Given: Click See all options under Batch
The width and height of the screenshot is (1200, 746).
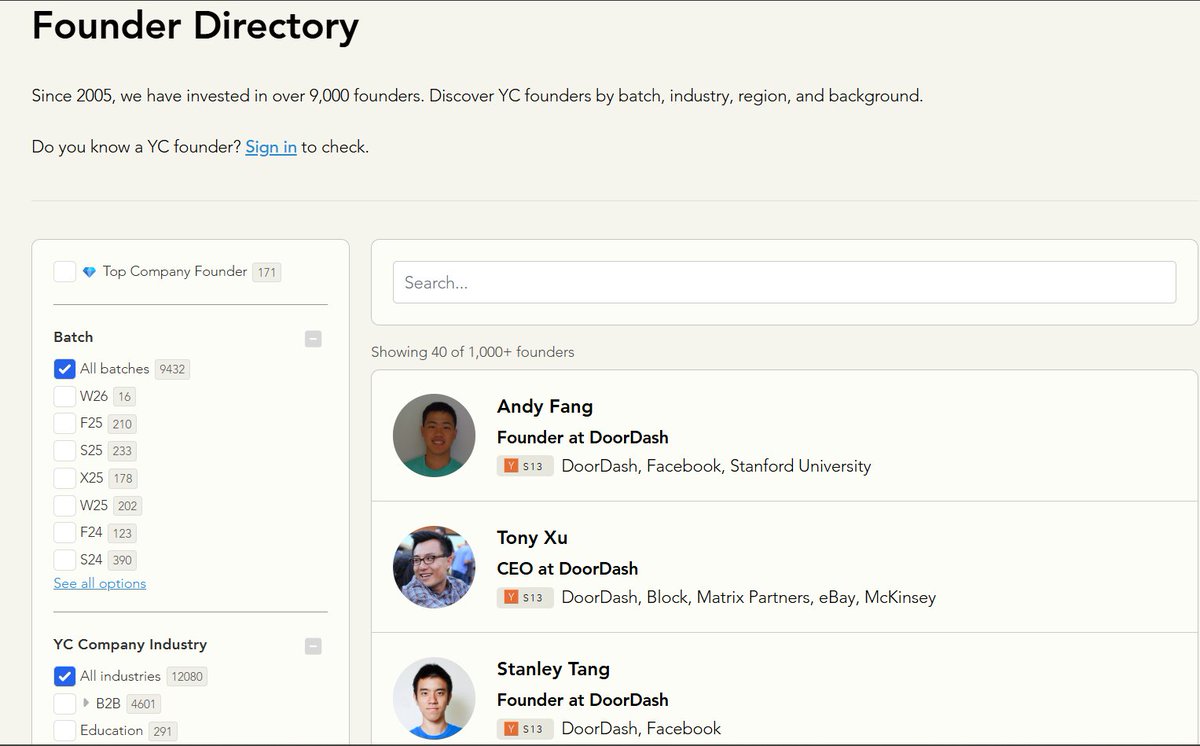Looking at the screenshot, I should pyautogui.click(x=100, y=583).
